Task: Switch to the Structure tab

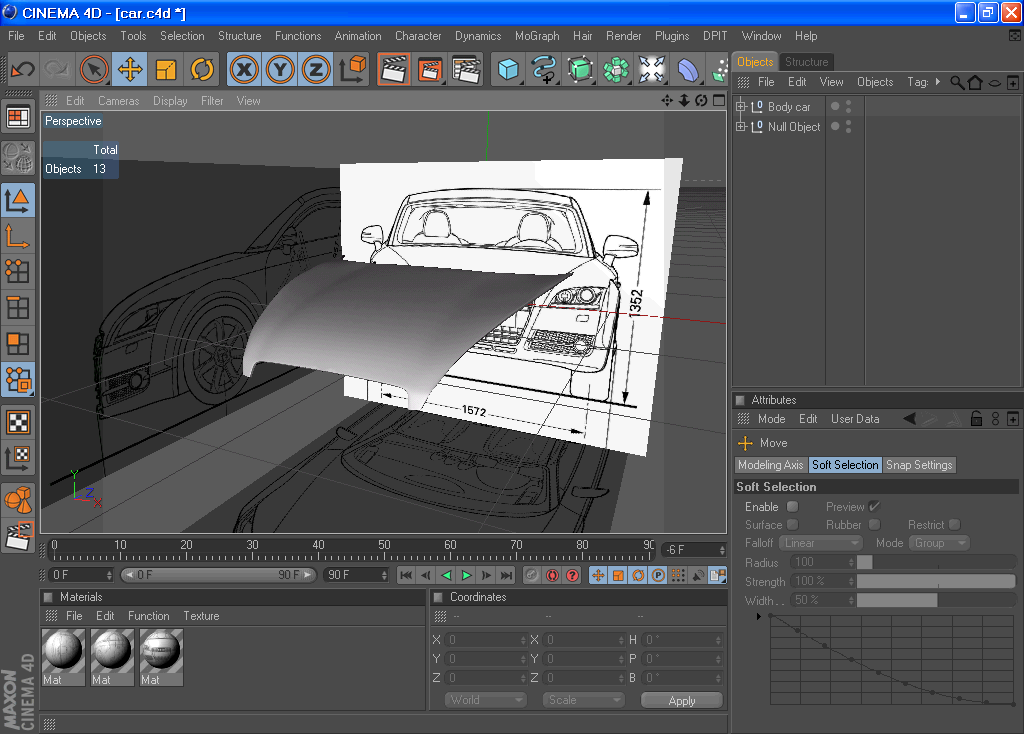Action: (807, 62)
